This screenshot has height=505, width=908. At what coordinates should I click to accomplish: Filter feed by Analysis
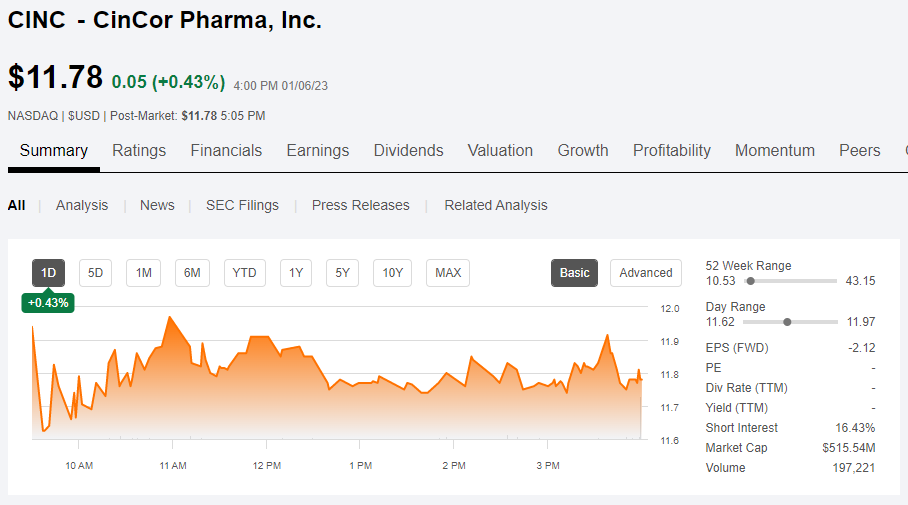[82, 205]
